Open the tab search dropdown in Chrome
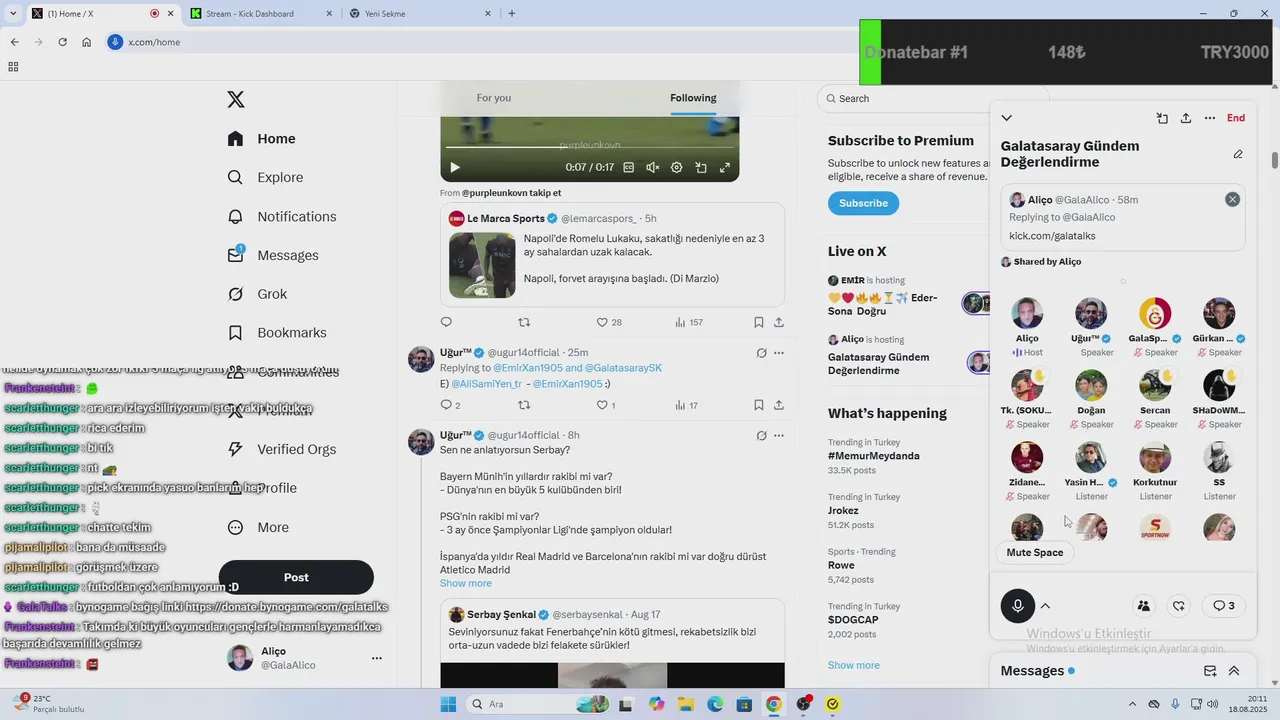This screenshot has width=1280, height=720. 13,14
